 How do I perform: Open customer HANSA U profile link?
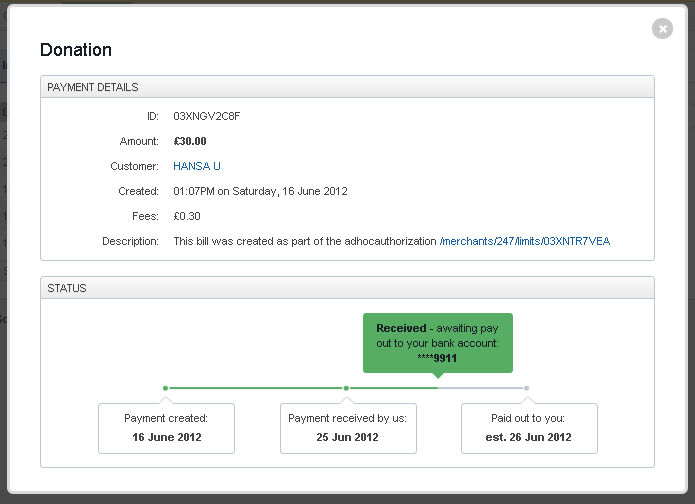(197, 166)
